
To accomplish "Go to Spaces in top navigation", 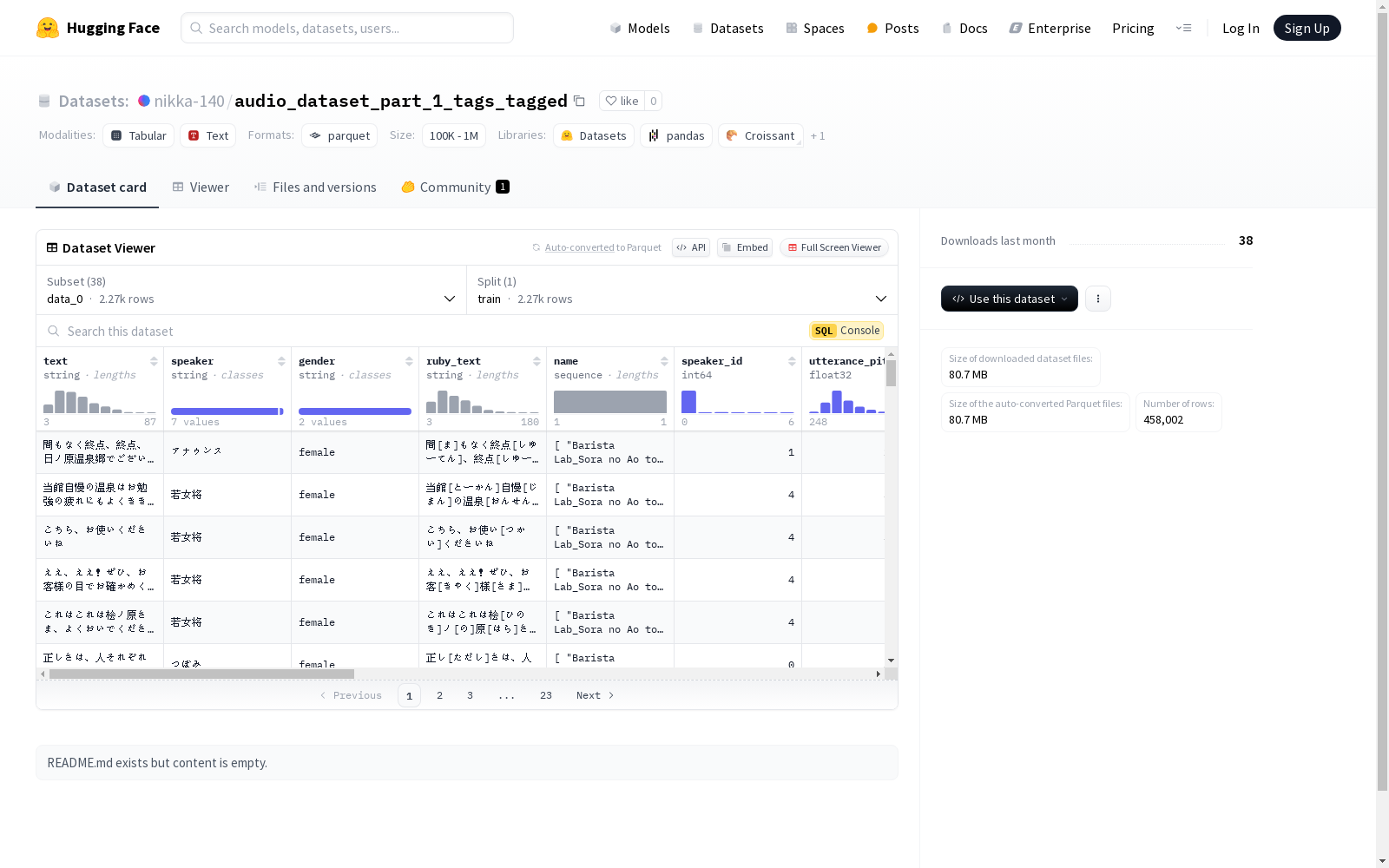I will point(815,28).
